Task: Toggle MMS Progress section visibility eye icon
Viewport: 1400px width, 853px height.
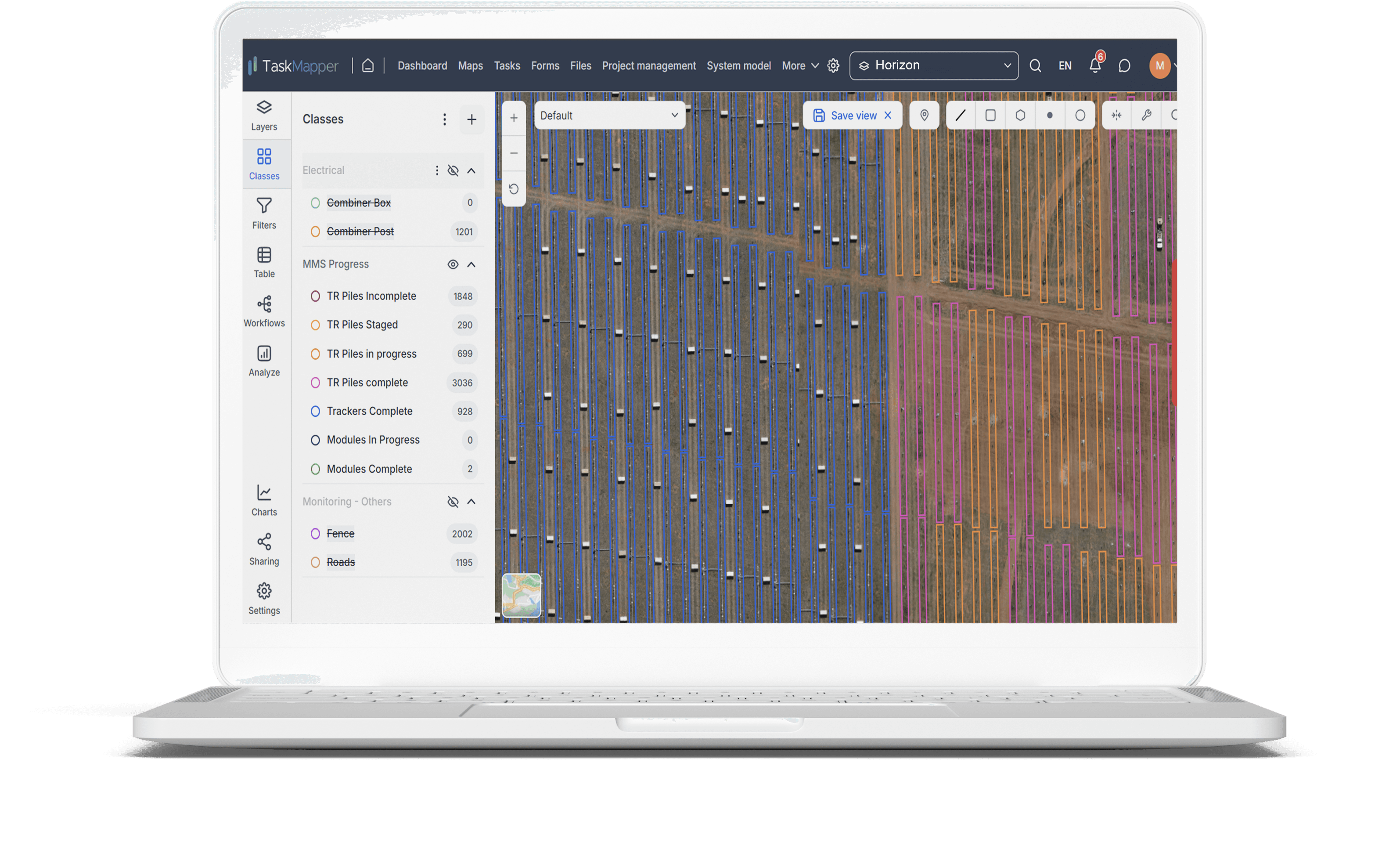Action: [x=452, y=263]
